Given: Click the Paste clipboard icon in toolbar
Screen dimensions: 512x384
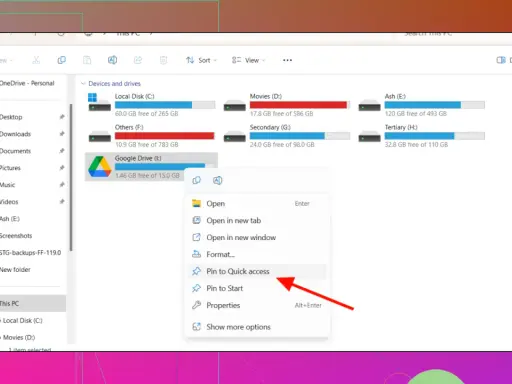Looking at the screenshot, I should tap(87, 60).
